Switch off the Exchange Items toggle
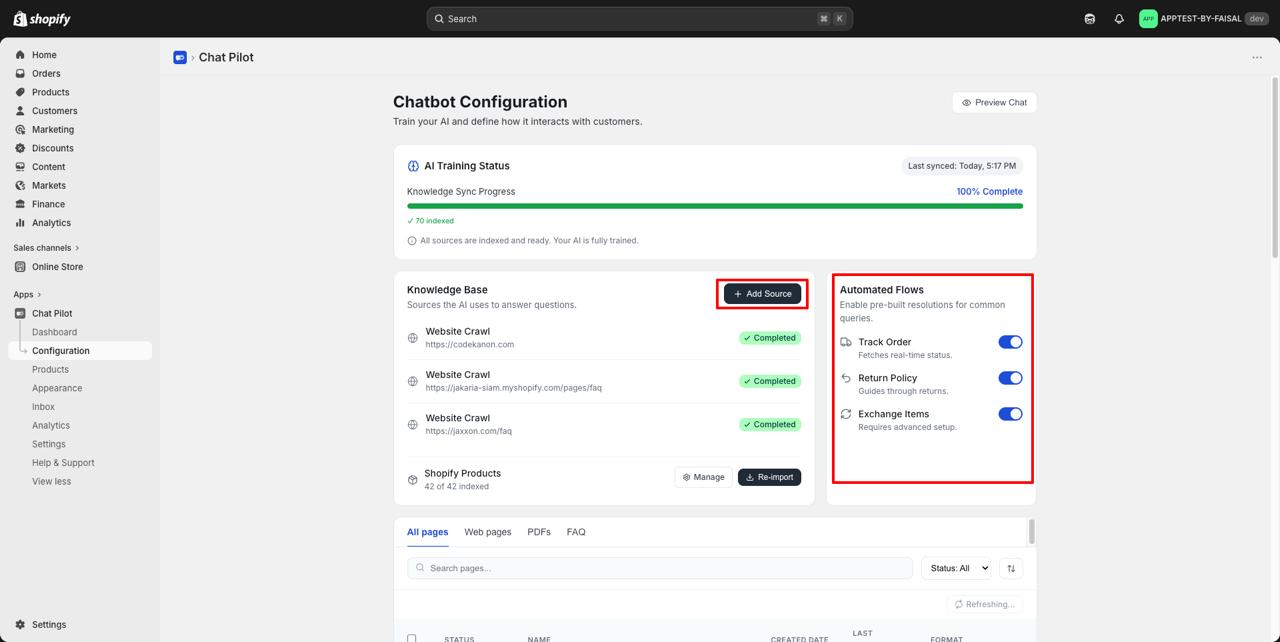 pos(1010,414)
